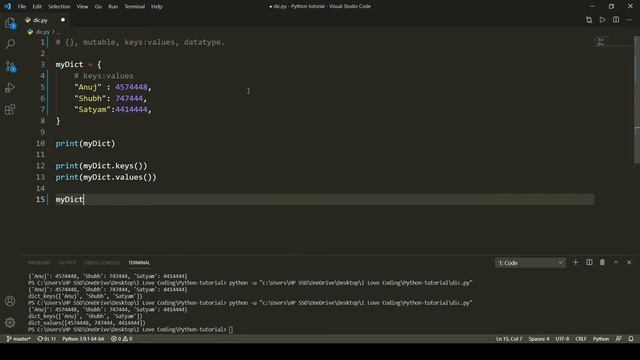Open errors and warnings count in status bar
The height and width of the screenshot is (360, 640).
point(122,339)
